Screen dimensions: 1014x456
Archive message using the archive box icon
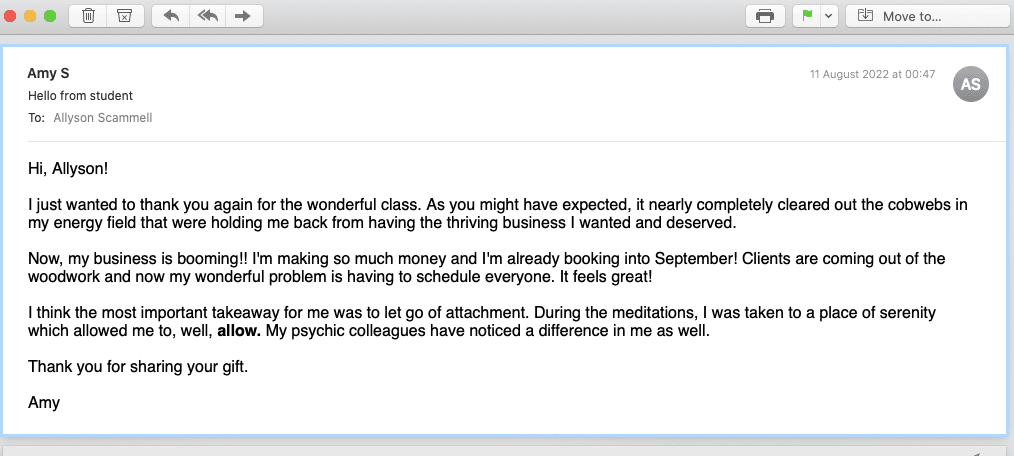[x=124, y=16]
